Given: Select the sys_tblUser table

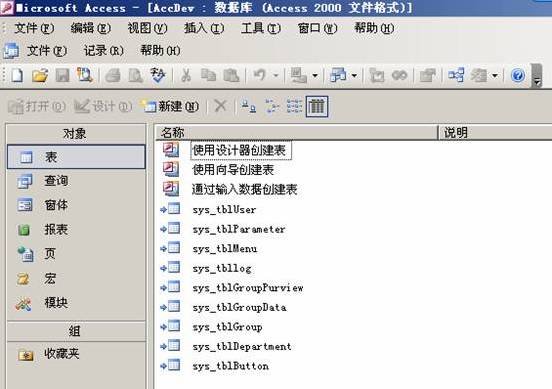Looking at the screenshot, I should tap(224, 210).
